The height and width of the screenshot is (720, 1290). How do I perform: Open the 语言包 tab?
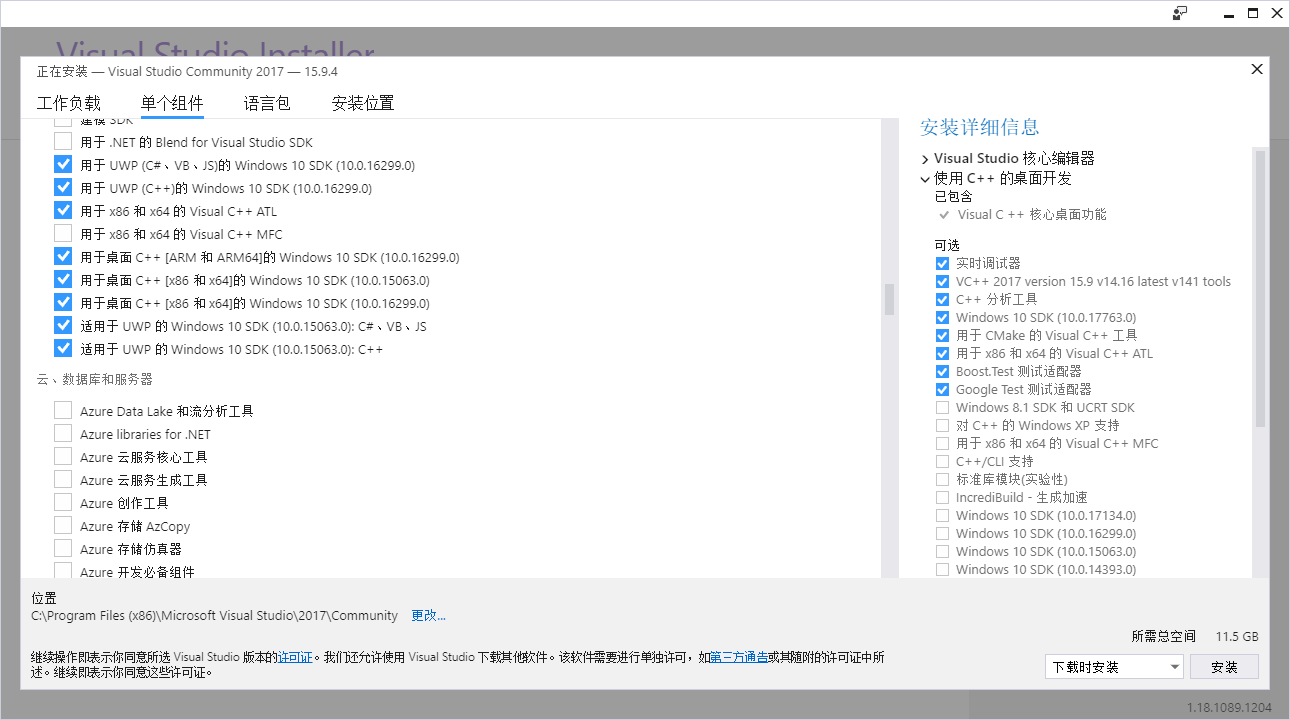(267, 103)
